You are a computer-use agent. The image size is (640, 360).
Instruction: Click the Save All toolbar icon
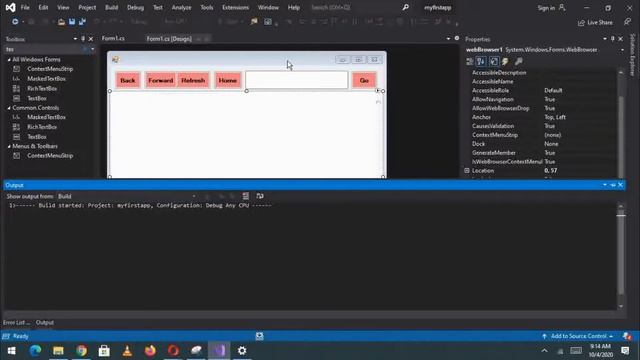[x=82, y=22]
